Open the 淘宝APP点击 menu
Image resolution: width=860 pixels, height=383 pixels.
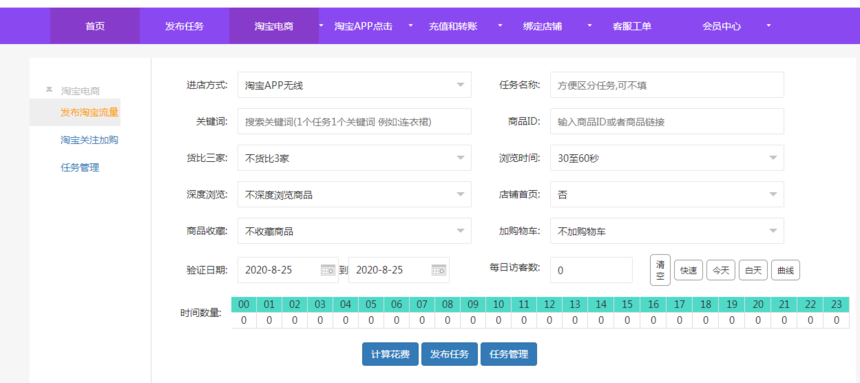(x=363, y=26)
